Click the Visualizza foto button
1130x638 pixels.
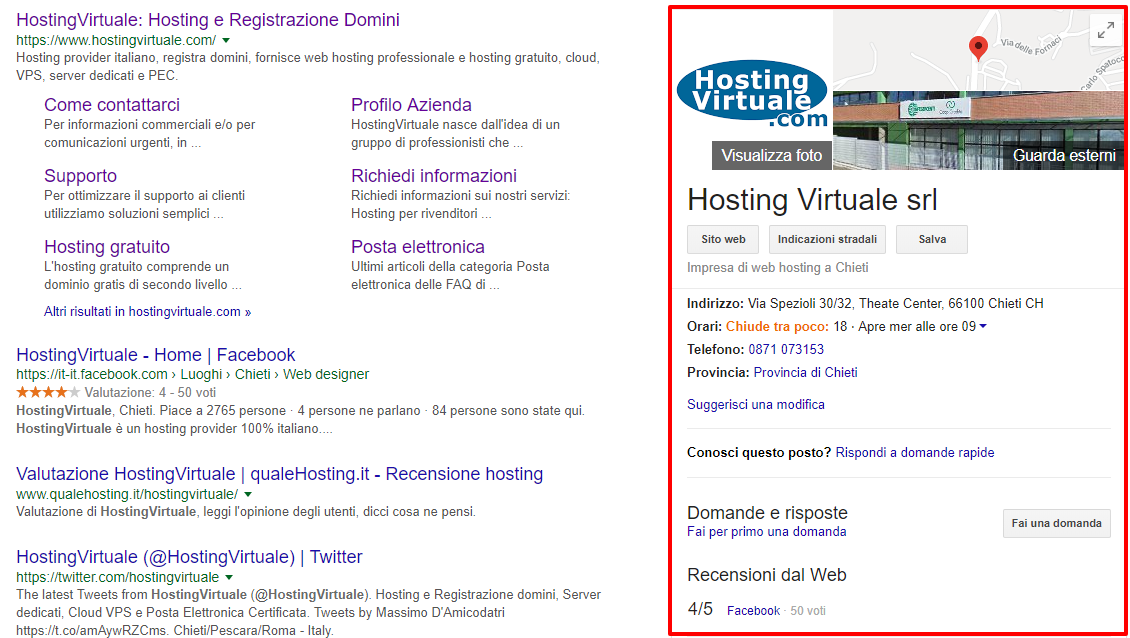click(772, 156)
